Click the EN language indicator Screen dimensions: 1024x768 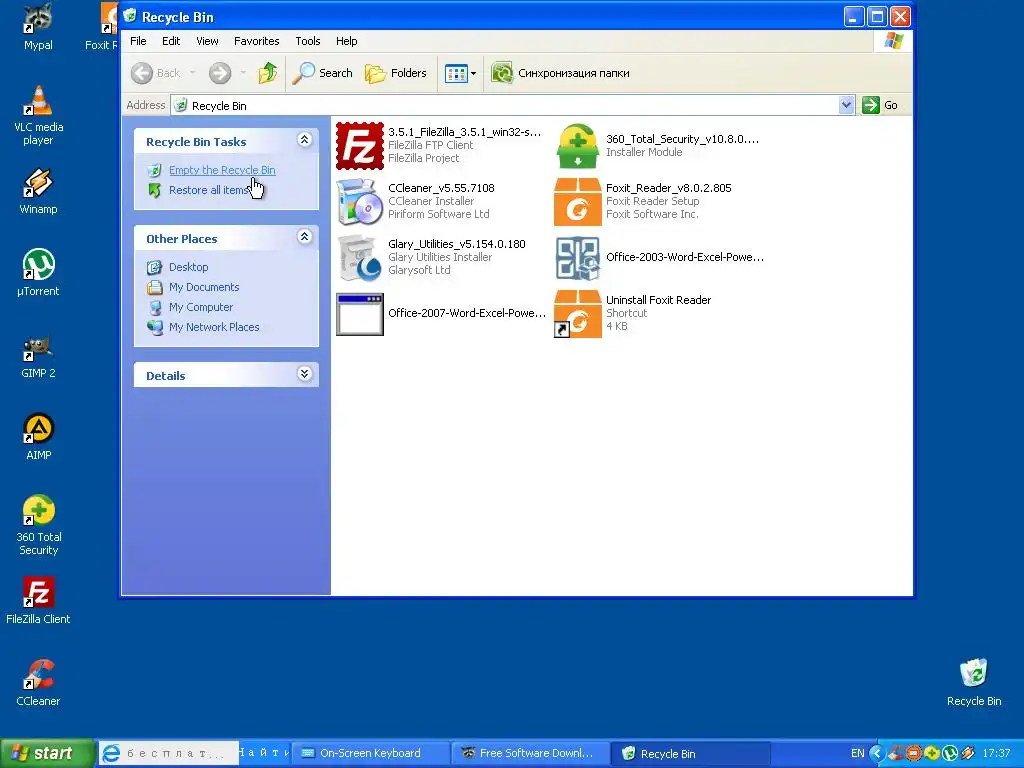(857, 753)
